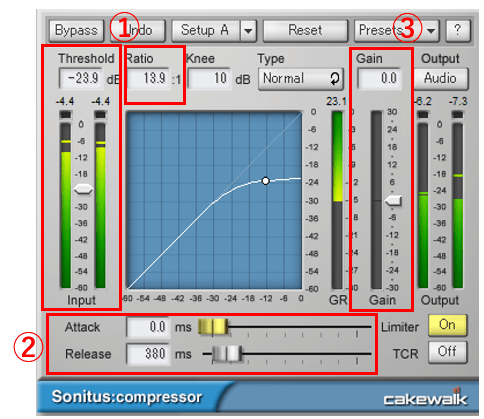This screenshot has height=419, width=484.
Task: Click the cakewalk logo
Action: (x=425, y=398)
